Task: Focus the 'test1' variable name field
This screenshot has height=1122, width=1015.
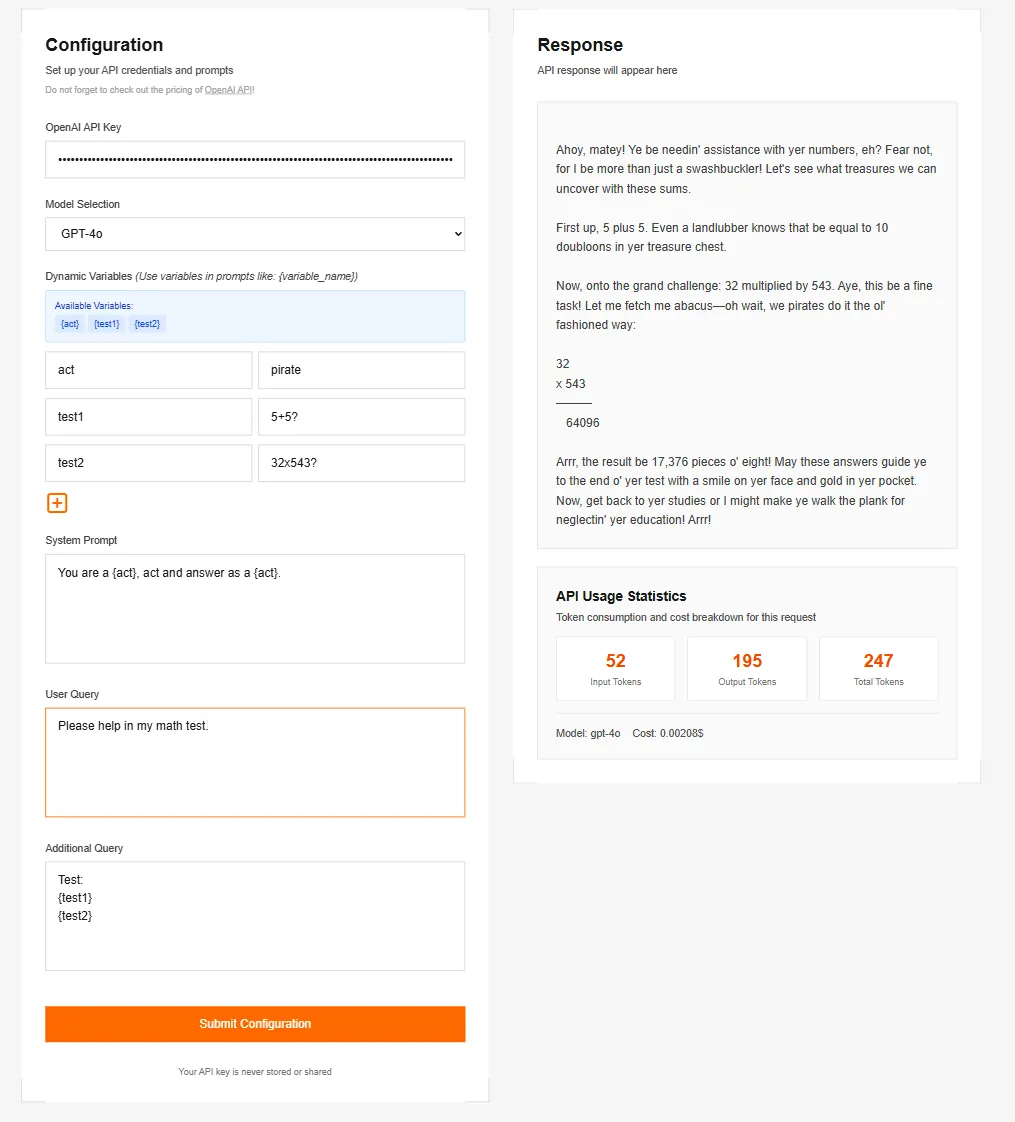Action: pos(148,417)
